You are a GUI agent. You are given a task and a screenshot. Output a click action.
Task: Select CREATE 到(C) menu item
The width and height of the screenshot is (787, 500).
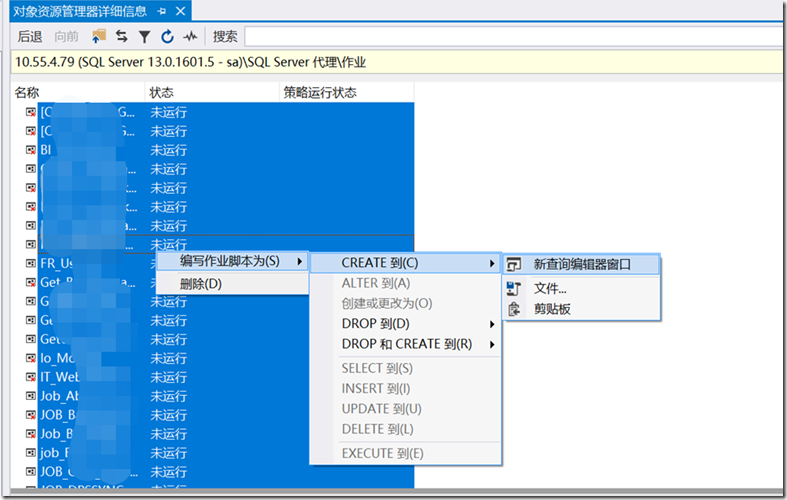tap(406, 263)
